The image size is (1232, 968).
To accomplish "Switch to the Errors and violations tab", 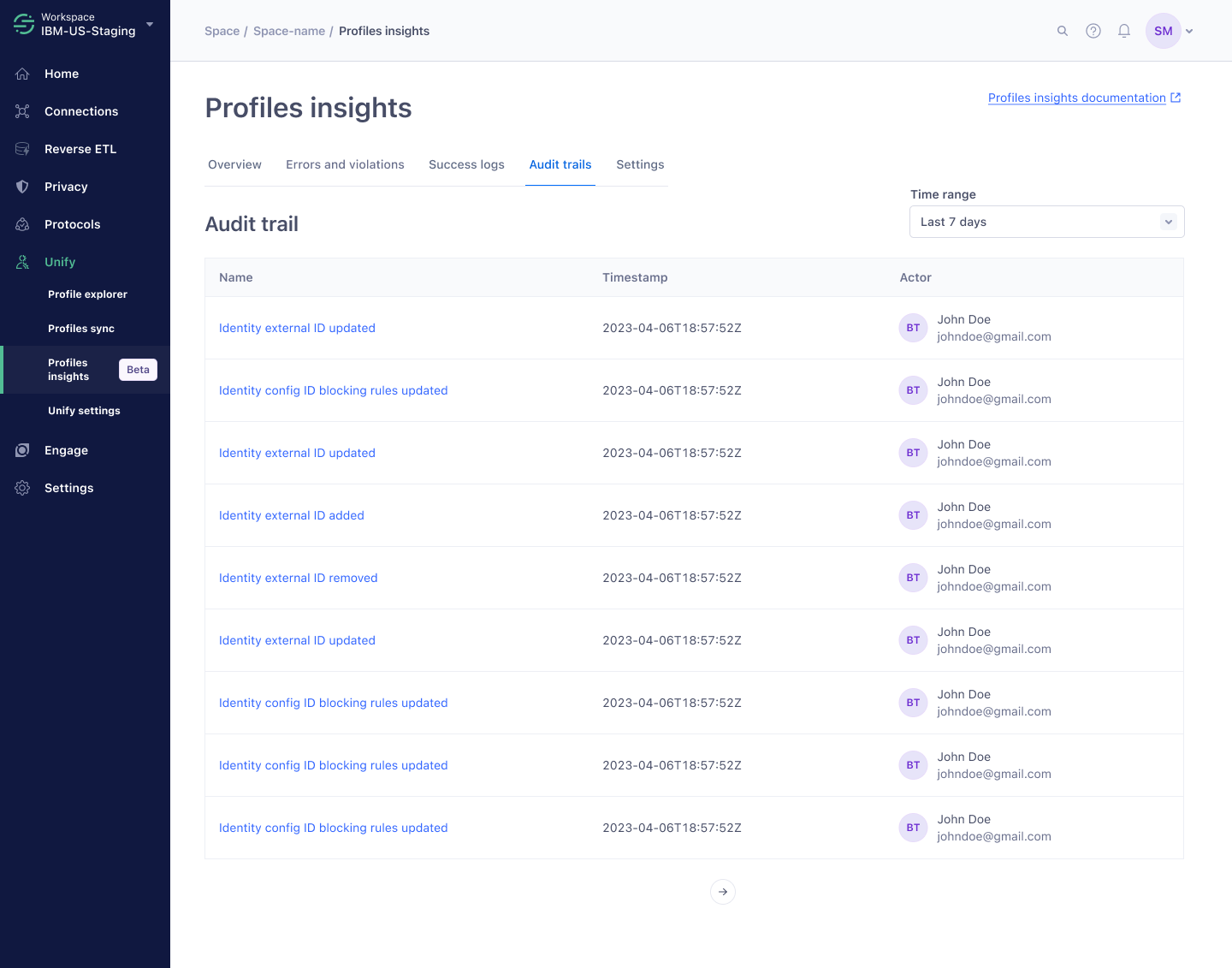I will [345, 164].
